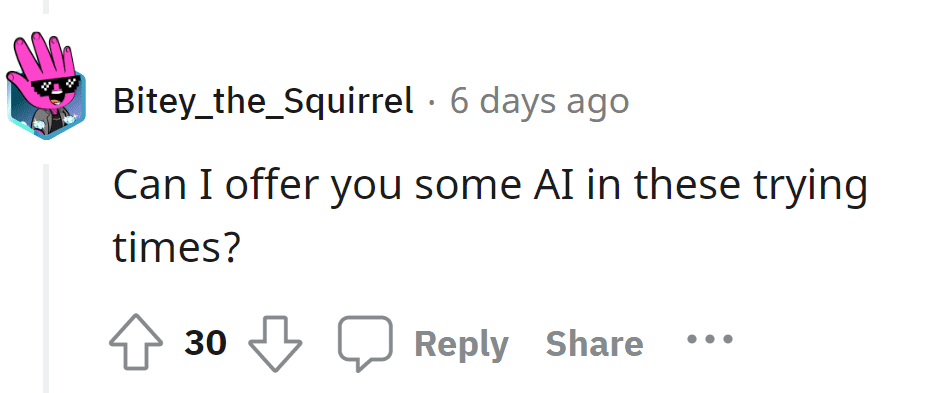Select the Share action

[594, 343]
